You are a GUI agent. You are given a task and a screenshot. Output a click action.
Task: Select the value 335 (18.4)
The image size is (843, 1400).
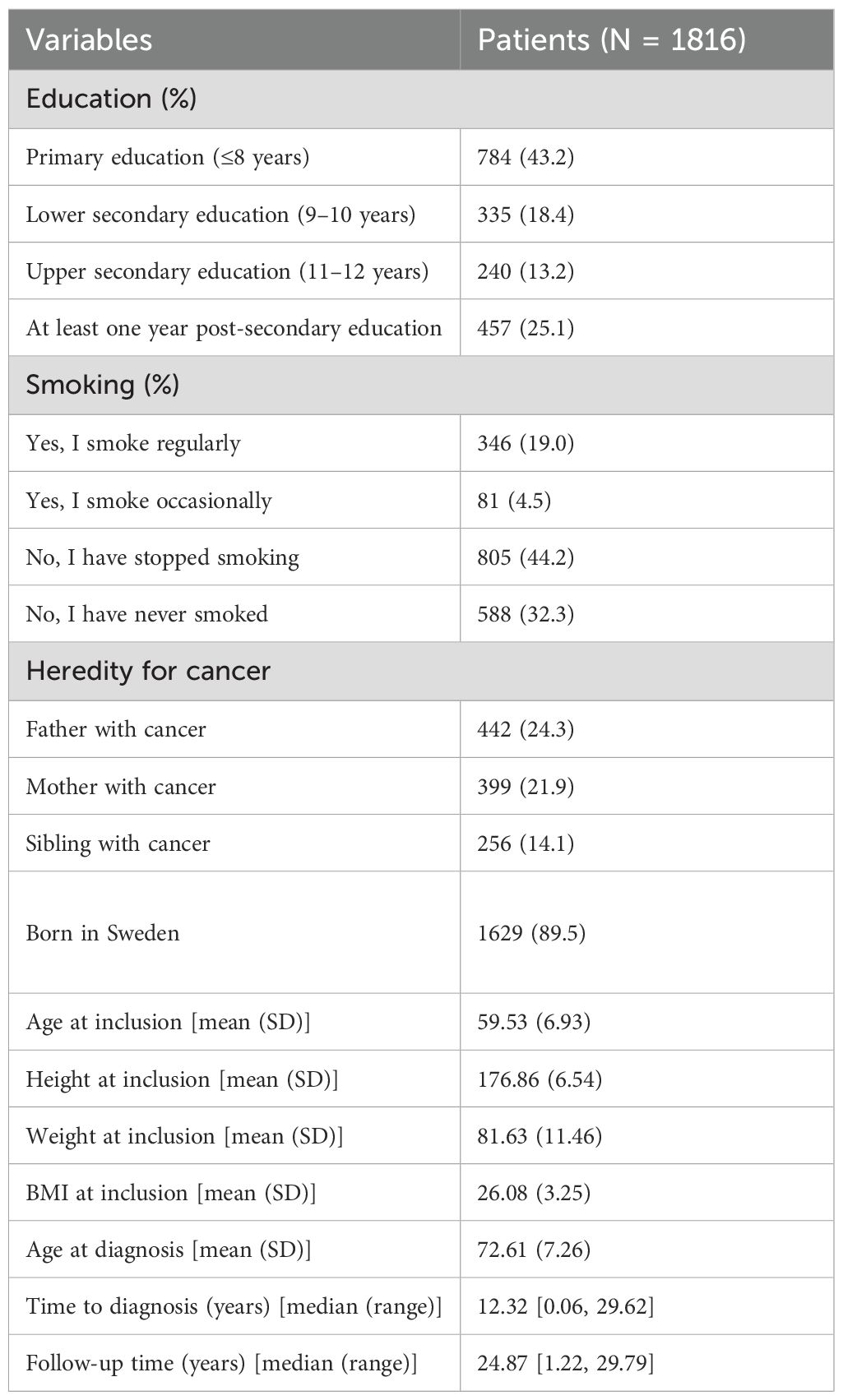tap(525, 215)
